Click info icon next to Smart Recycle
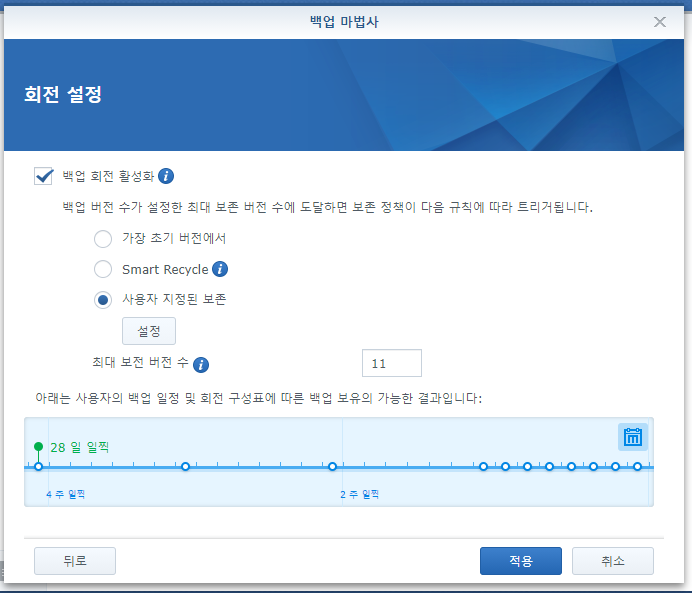 point(220,269)
